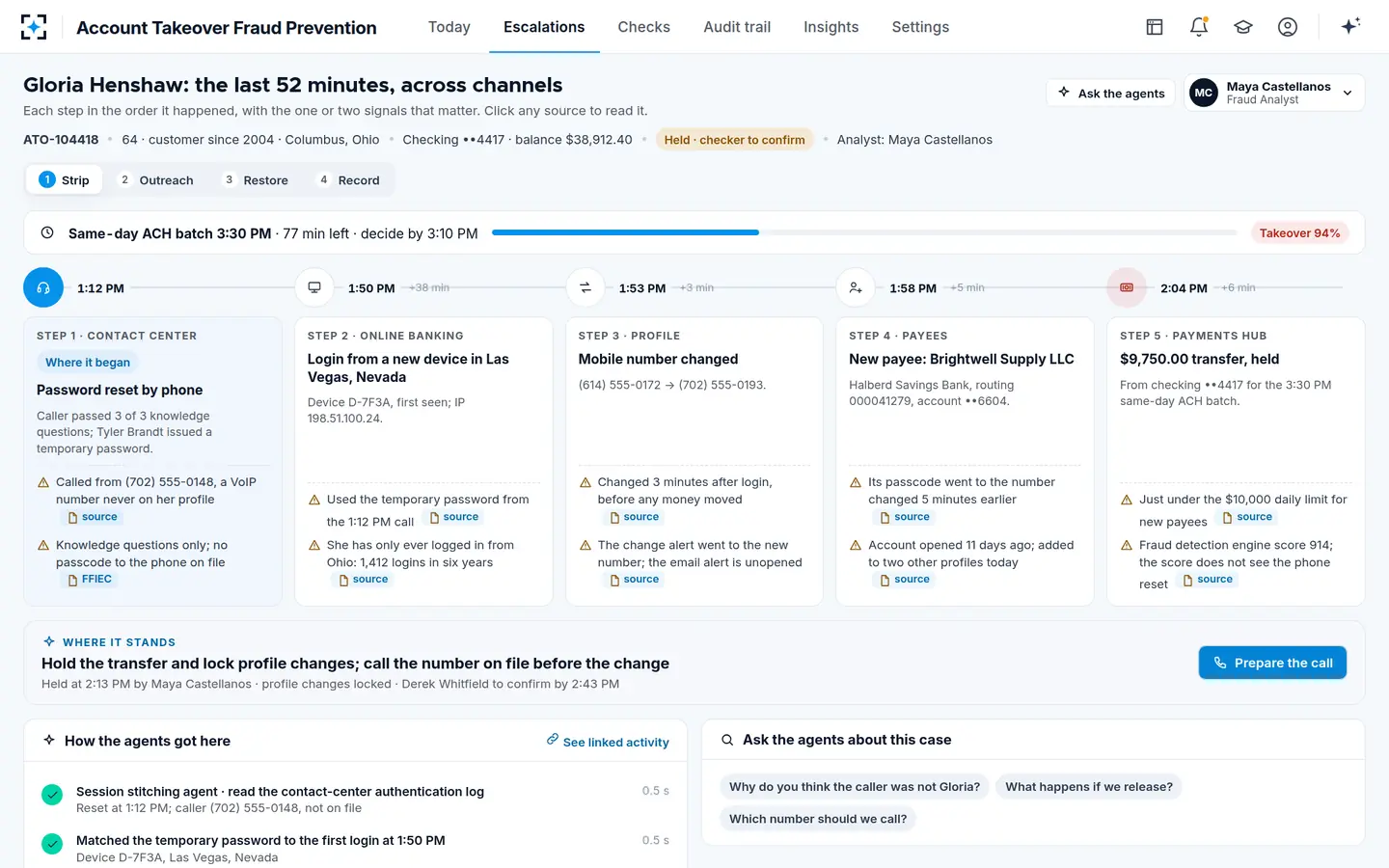
Task: Click the search icon in Ask the agents panel
Action: point(727,740)
